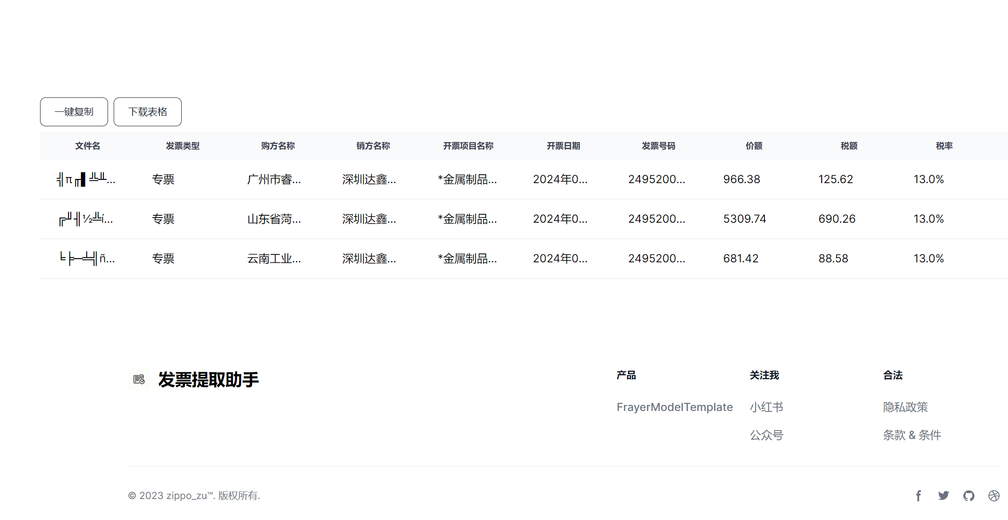Click the 购方名称 column header
Screen dimensions: 1008x520
[x=278, y=146]
